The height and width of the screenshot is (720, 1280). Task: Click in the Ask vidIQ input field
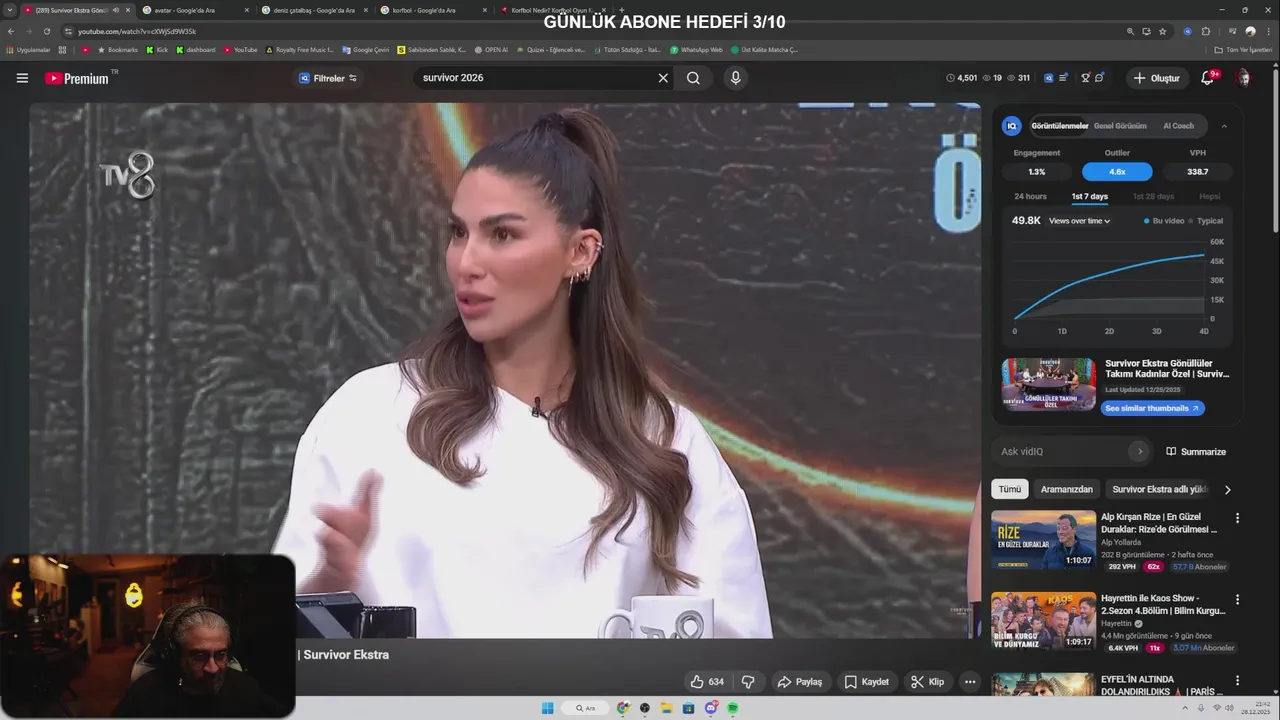[1061, 451]
